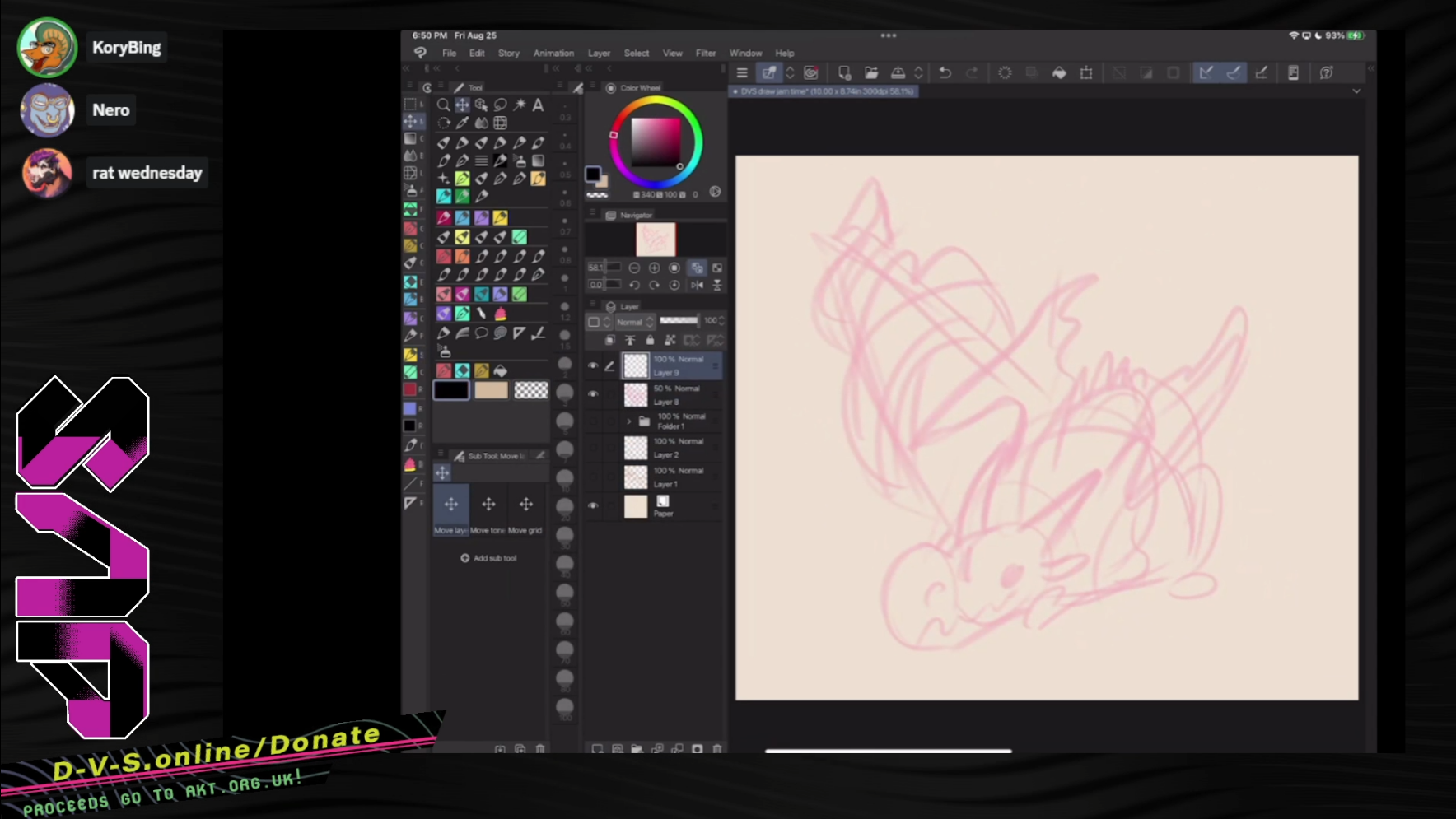Click zoom in button in Navigator
Screen dimensions: 1456x819
tap(654, 268)
